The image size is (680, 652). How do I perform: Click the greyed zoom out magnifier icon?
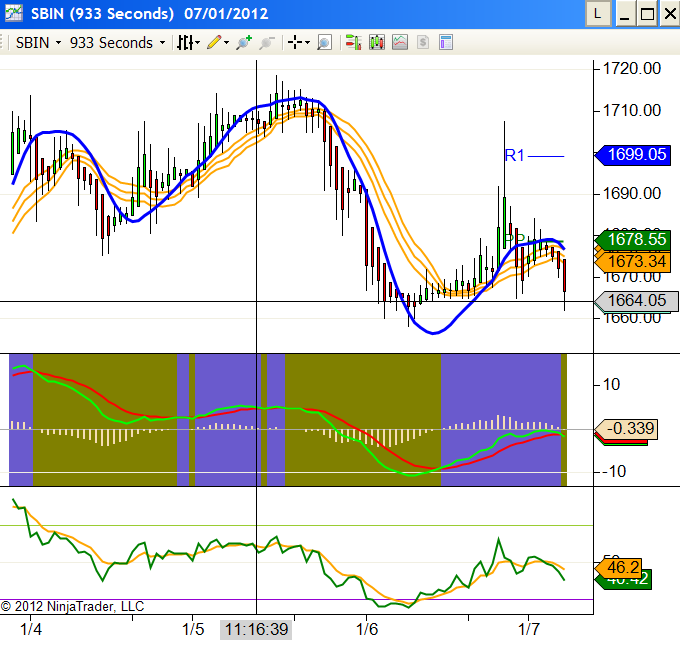point(267,43)
